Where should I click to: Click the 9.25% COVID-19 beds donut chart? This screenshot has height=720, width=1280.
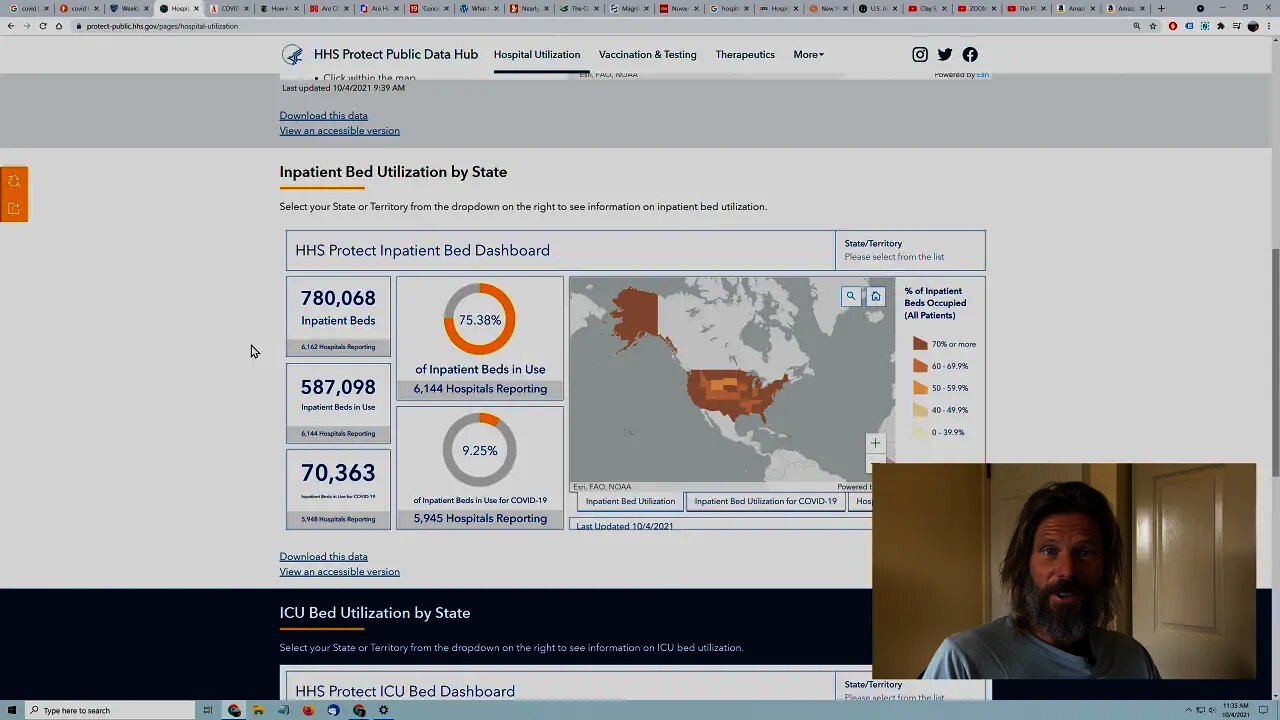pos(480,451)
